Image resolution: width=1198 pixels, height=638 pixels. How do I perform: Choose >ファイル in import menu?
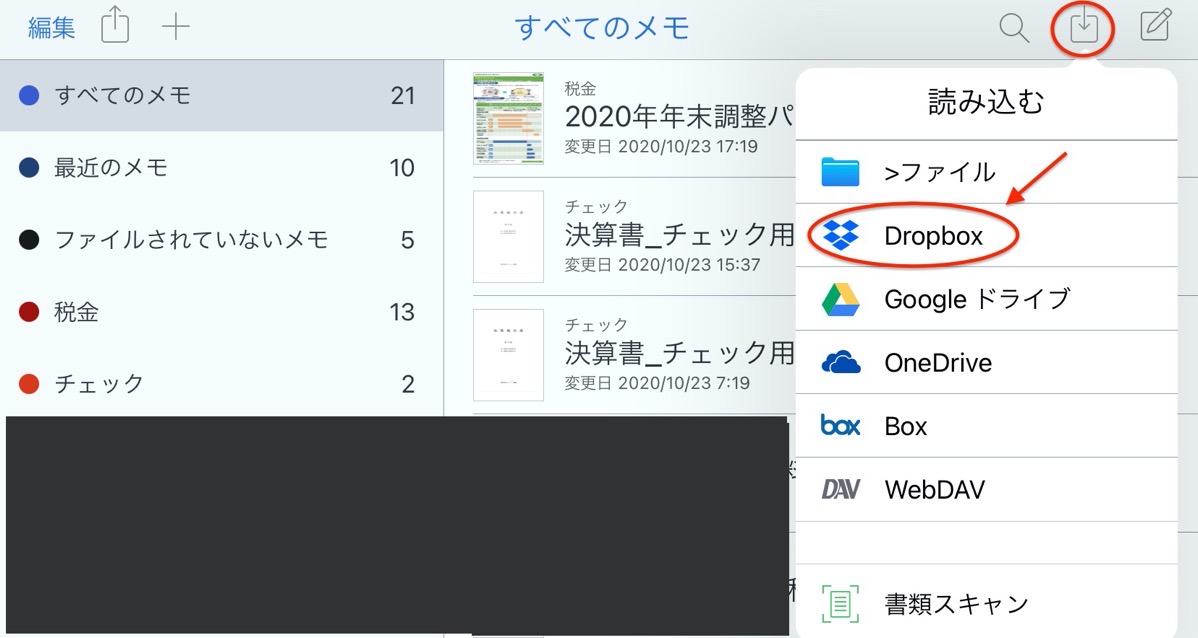986,172
